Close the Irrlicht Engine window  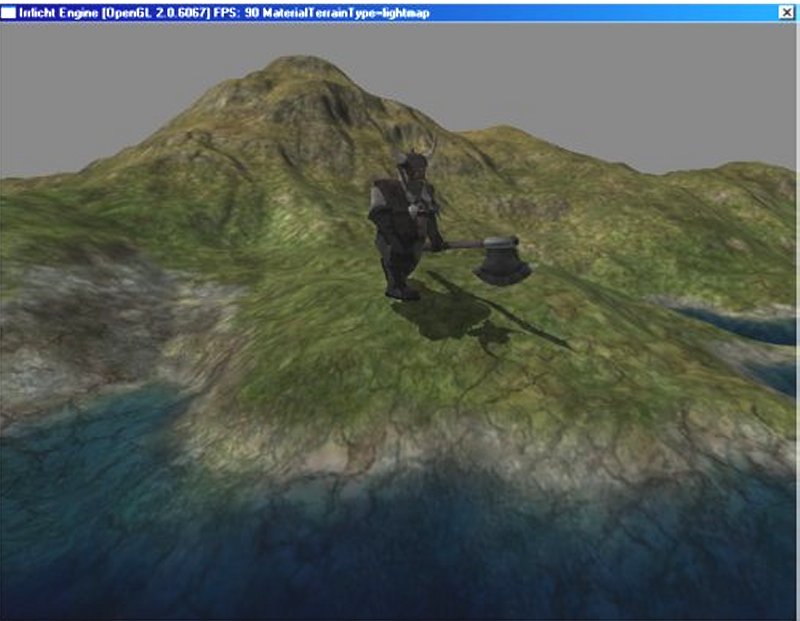point(786,12)
